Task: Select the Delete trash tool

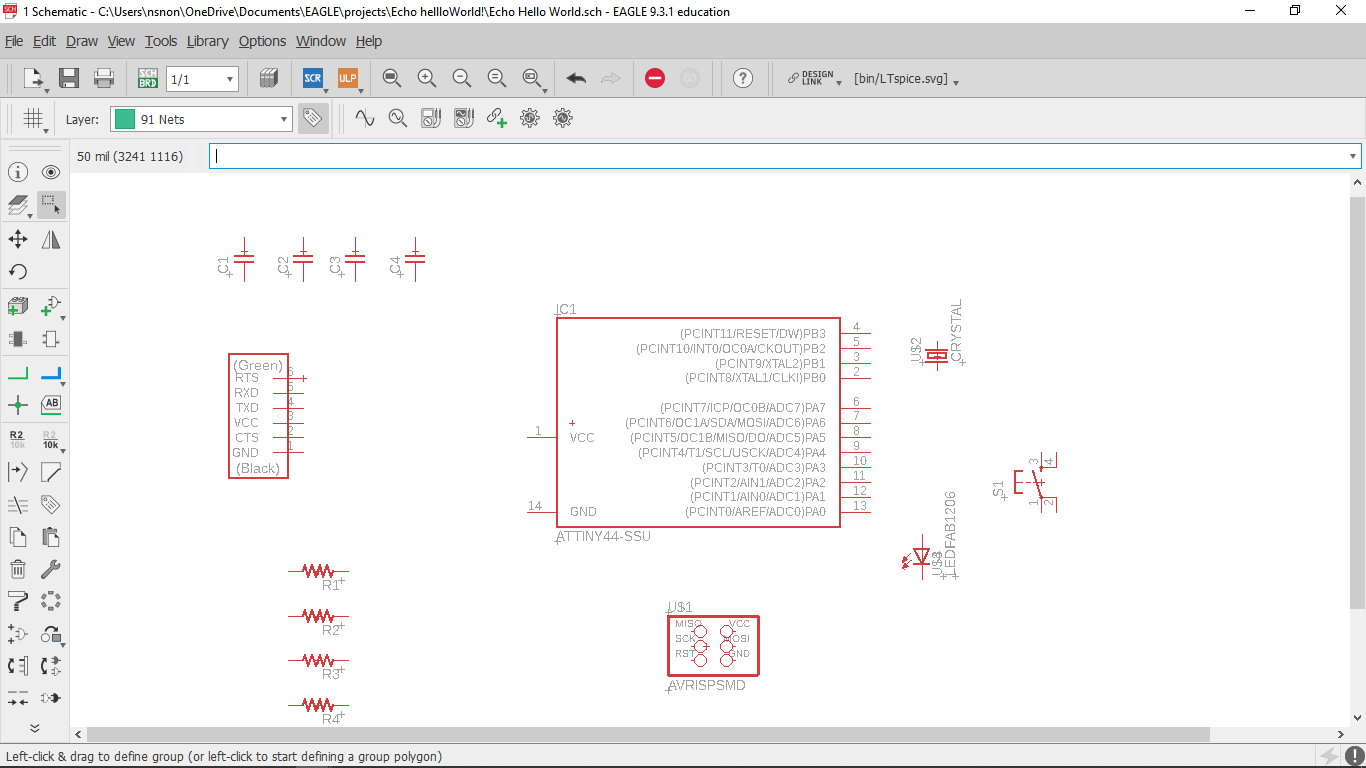Action: click(18, 570)
